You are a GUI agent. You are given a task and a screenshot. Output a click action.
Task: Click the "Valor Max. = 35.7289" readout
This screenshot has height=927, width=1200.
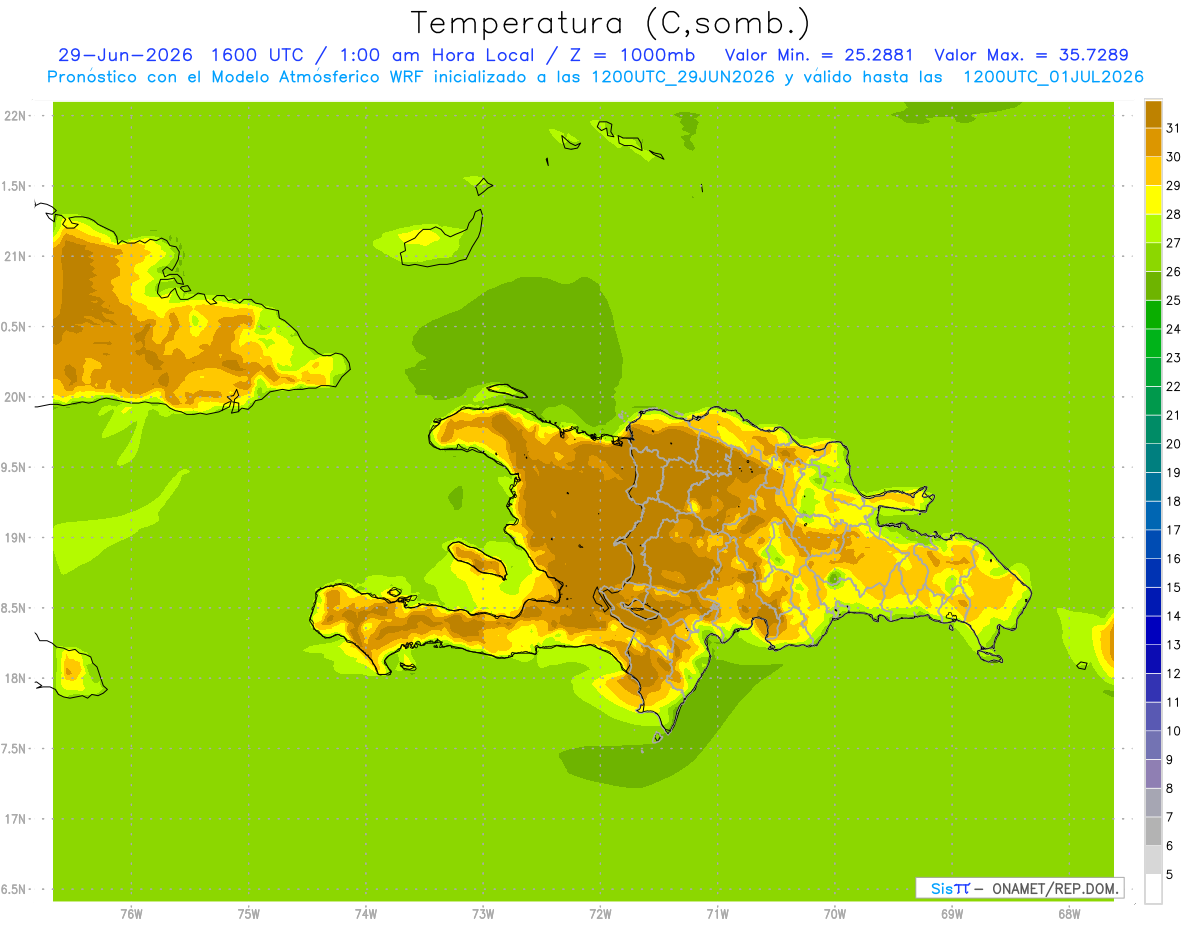tap(1031, 55)
